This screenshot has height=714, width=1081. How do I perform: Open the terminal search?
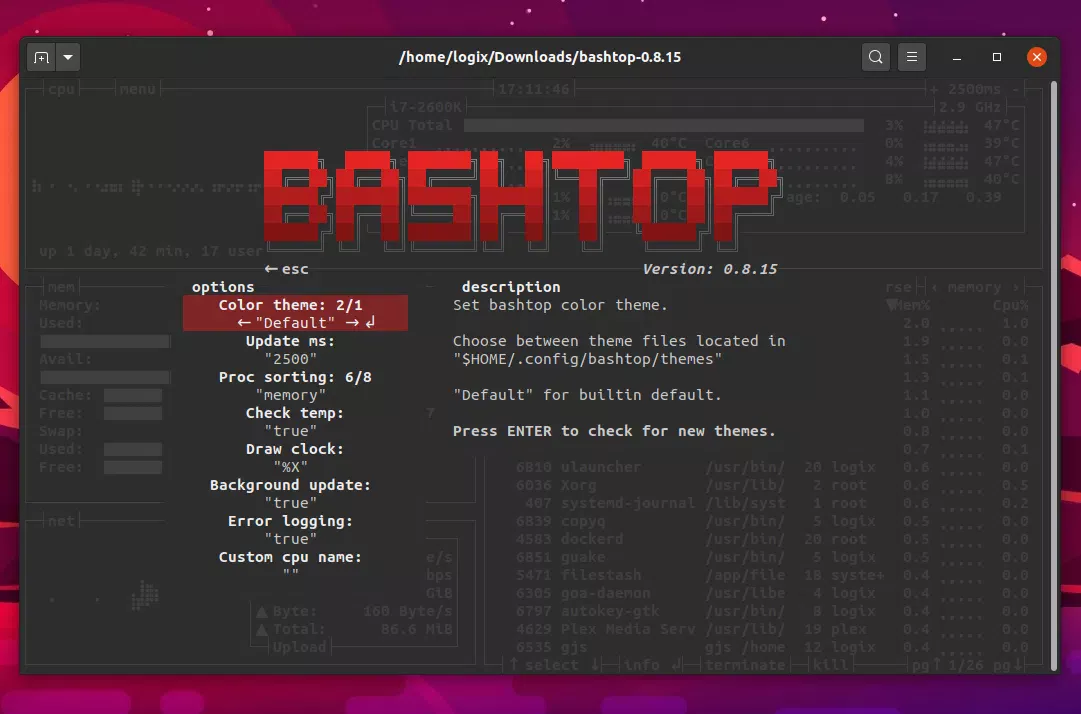(x=875, y=57)
